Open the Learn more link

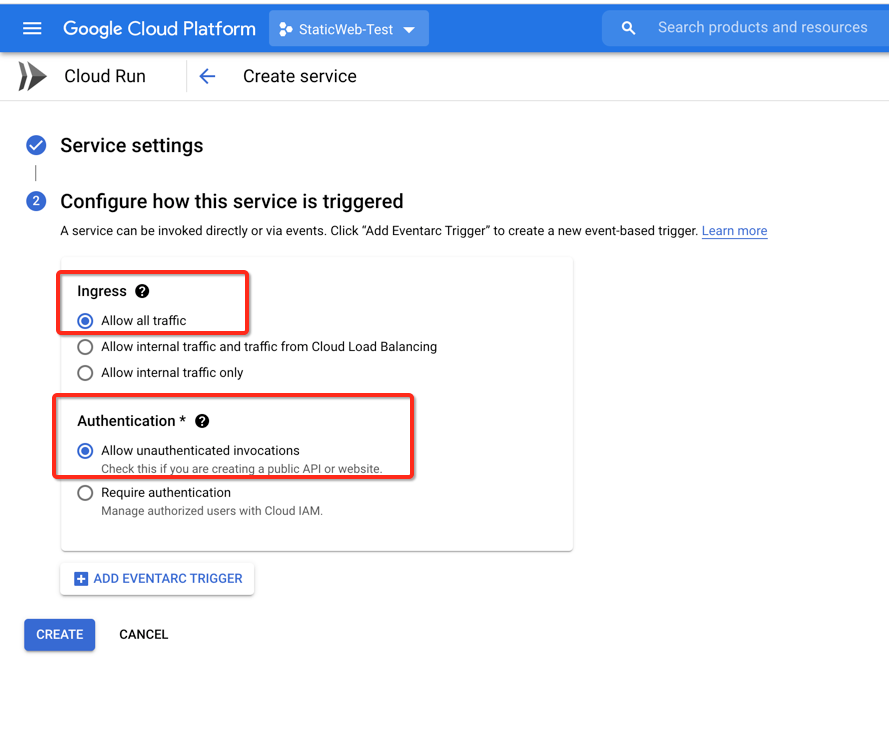tap(734, 231)
